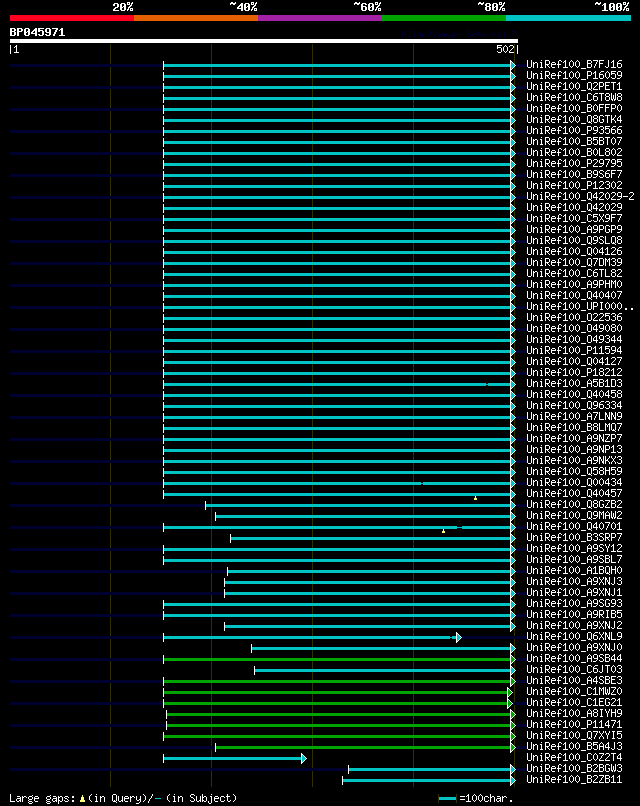
Task: Click the arrowhead ending the UniRef100_C1EG21 alignment
Action: 510,704
